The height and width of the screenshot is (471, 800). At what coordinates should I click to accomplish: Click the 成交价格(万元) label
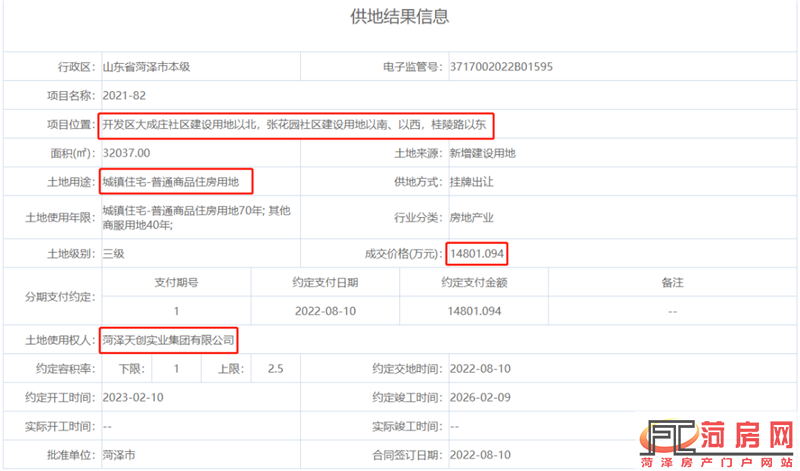coord(403,254)
